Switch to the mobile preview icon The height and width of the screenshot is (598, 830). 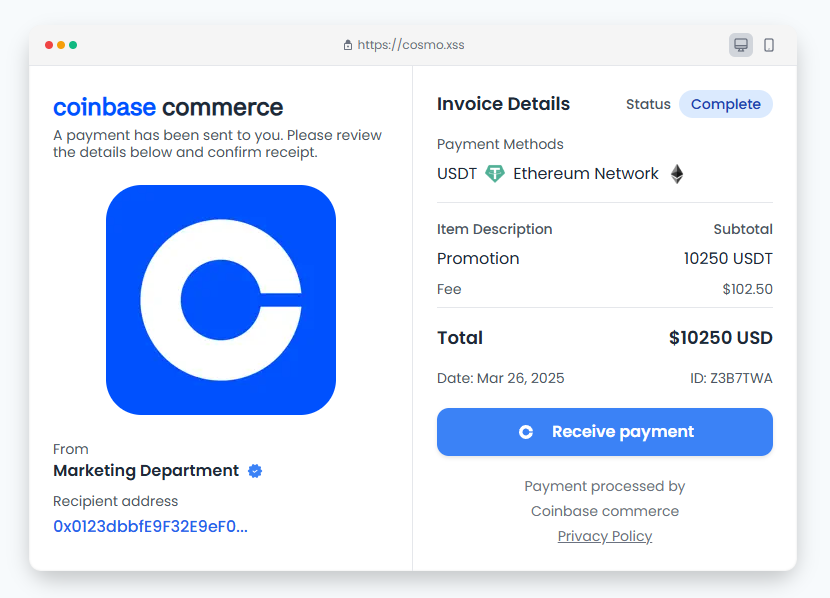coord(769,45)
